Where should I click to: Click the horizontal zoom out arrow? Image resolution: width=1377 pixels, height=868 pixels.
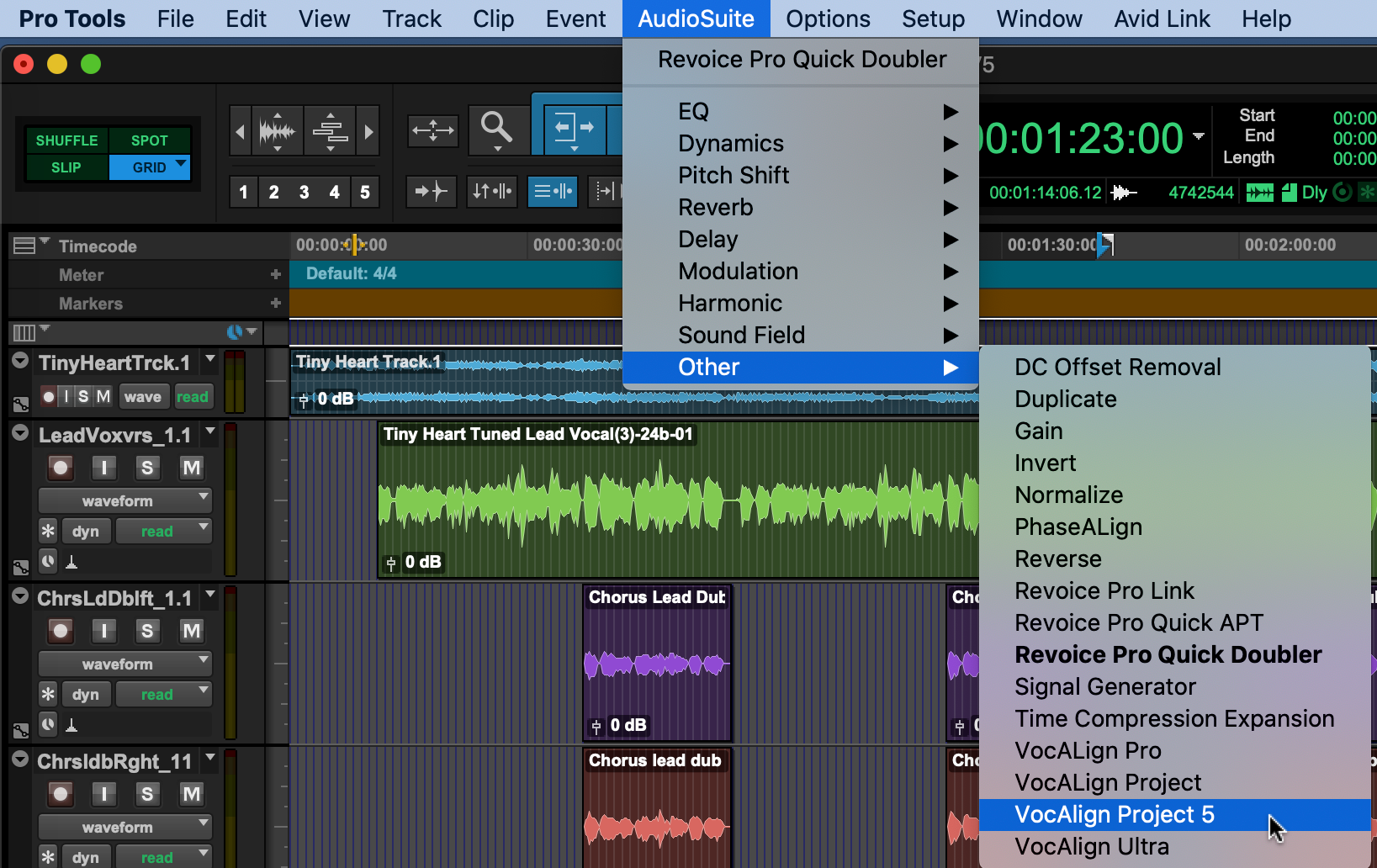(x=241, y=131)
